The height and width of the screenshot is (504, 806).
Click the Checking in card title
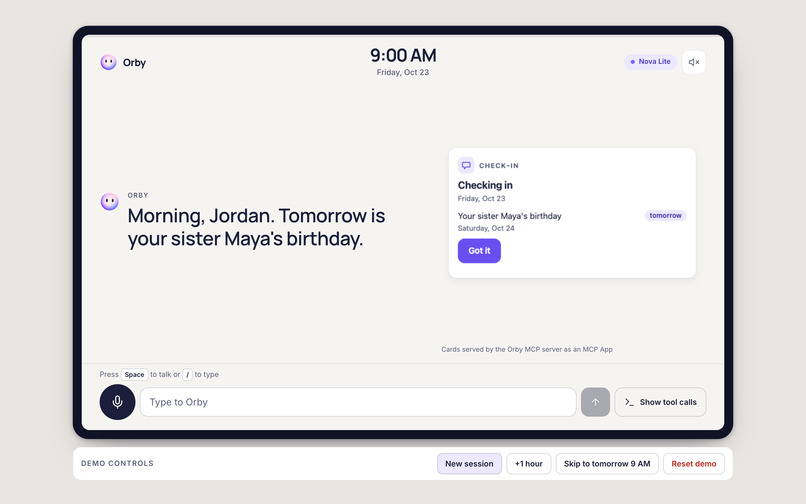tap(485, 185)
